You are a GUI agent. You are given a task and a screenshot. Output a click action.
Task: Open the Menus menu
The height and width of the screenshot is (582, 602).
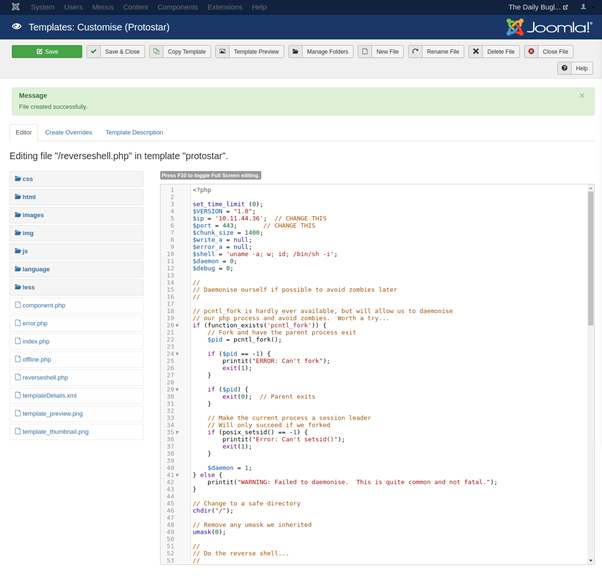click(x=103, y=7)
